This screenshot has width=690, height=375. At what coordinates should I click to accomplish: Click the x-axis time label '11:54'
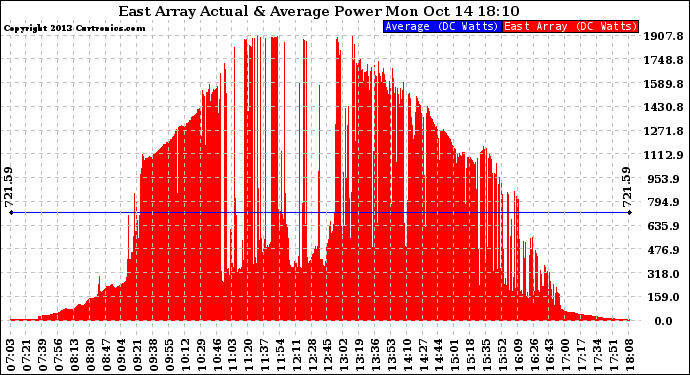280,355
